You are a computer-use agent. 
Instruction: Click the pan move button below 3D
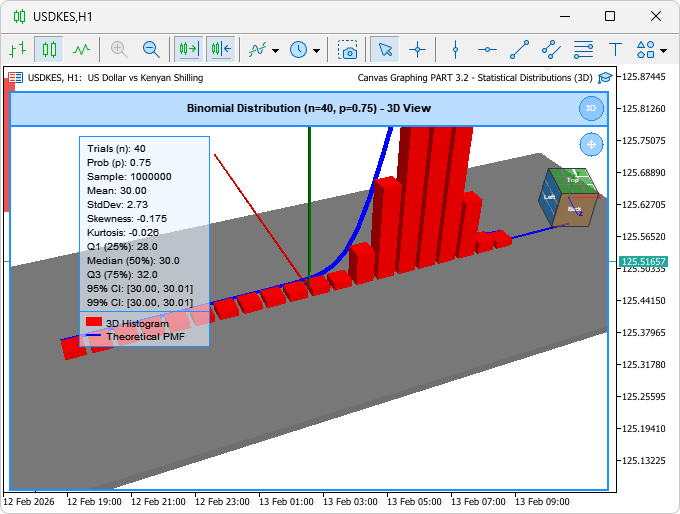click(591, 144)
